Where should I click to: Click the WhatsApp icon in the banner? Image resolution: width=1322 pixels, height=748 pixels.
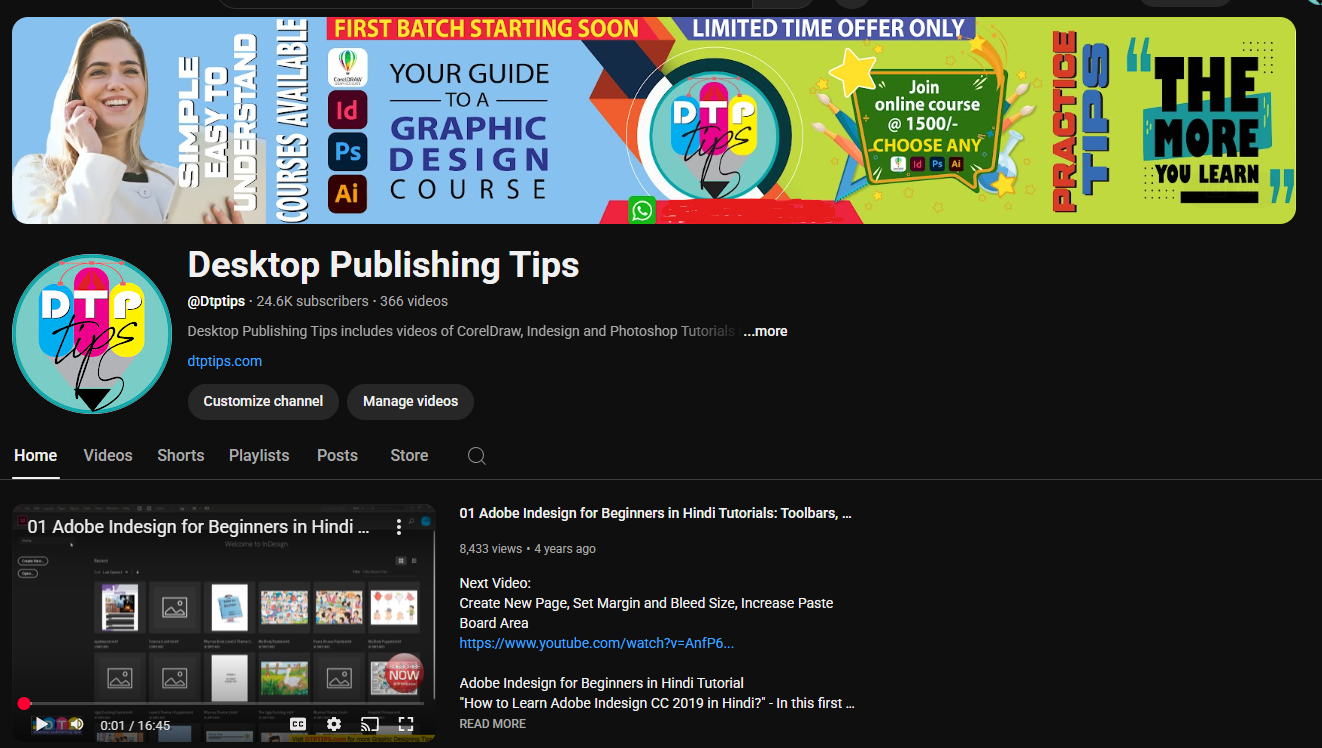click(x=642, y=211)
